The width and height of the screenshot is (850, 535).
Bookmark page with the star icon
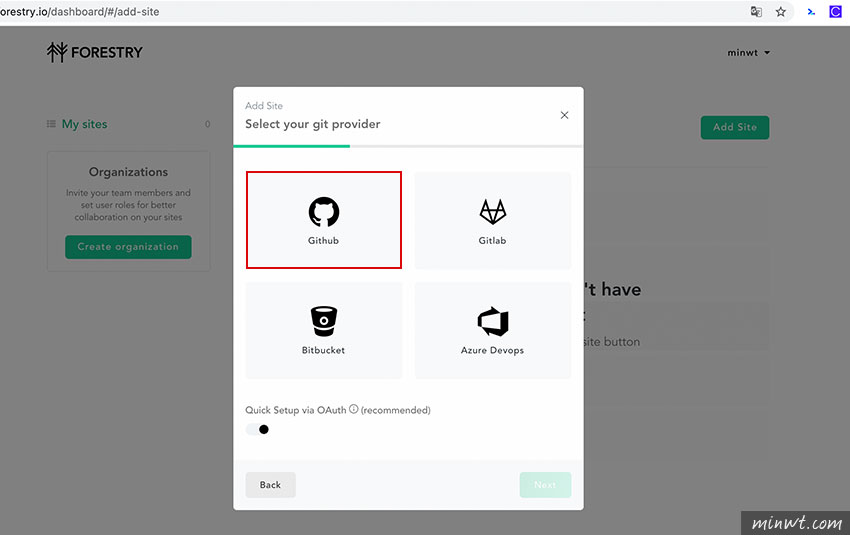coord(780,12)
